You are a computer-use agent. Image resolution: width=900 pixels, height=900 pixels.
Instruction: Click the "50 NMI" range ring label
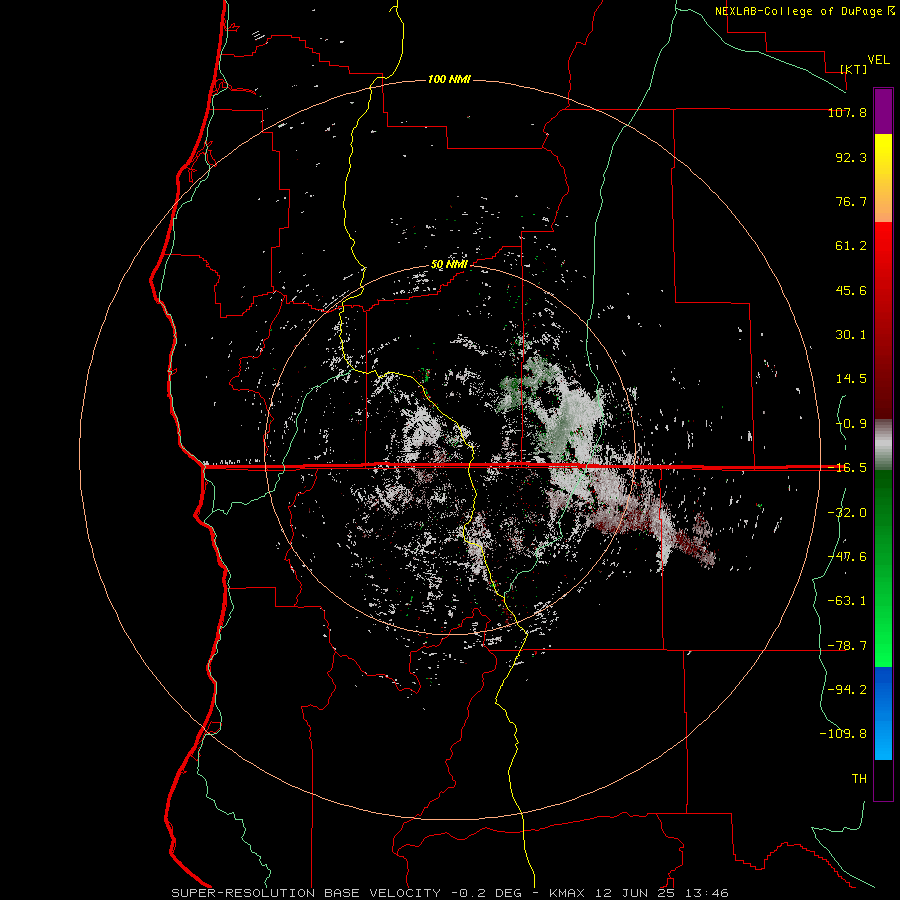[449, 265]
